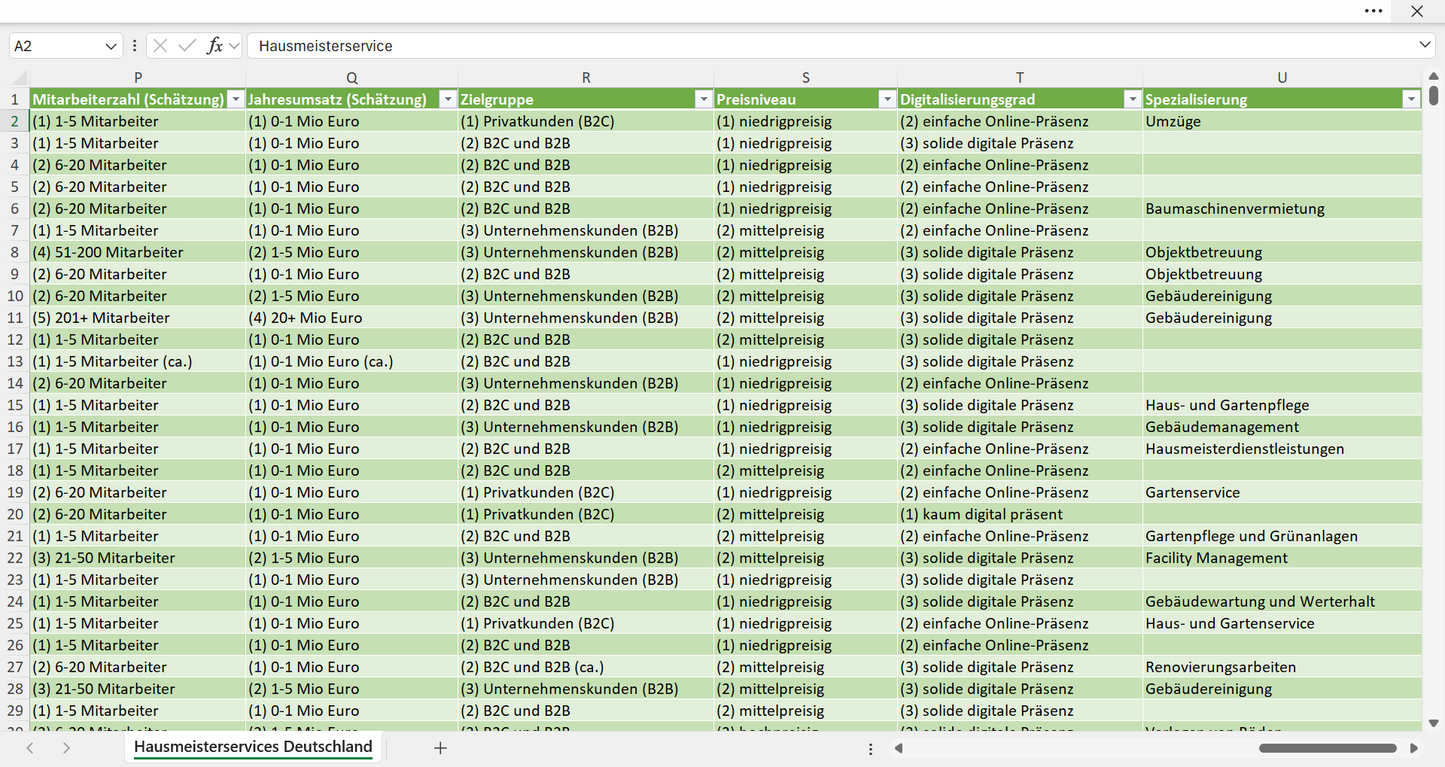1445x767 pixels.
Task: Open the three-dots more options menu
Action: click(x=1374, y=11)
